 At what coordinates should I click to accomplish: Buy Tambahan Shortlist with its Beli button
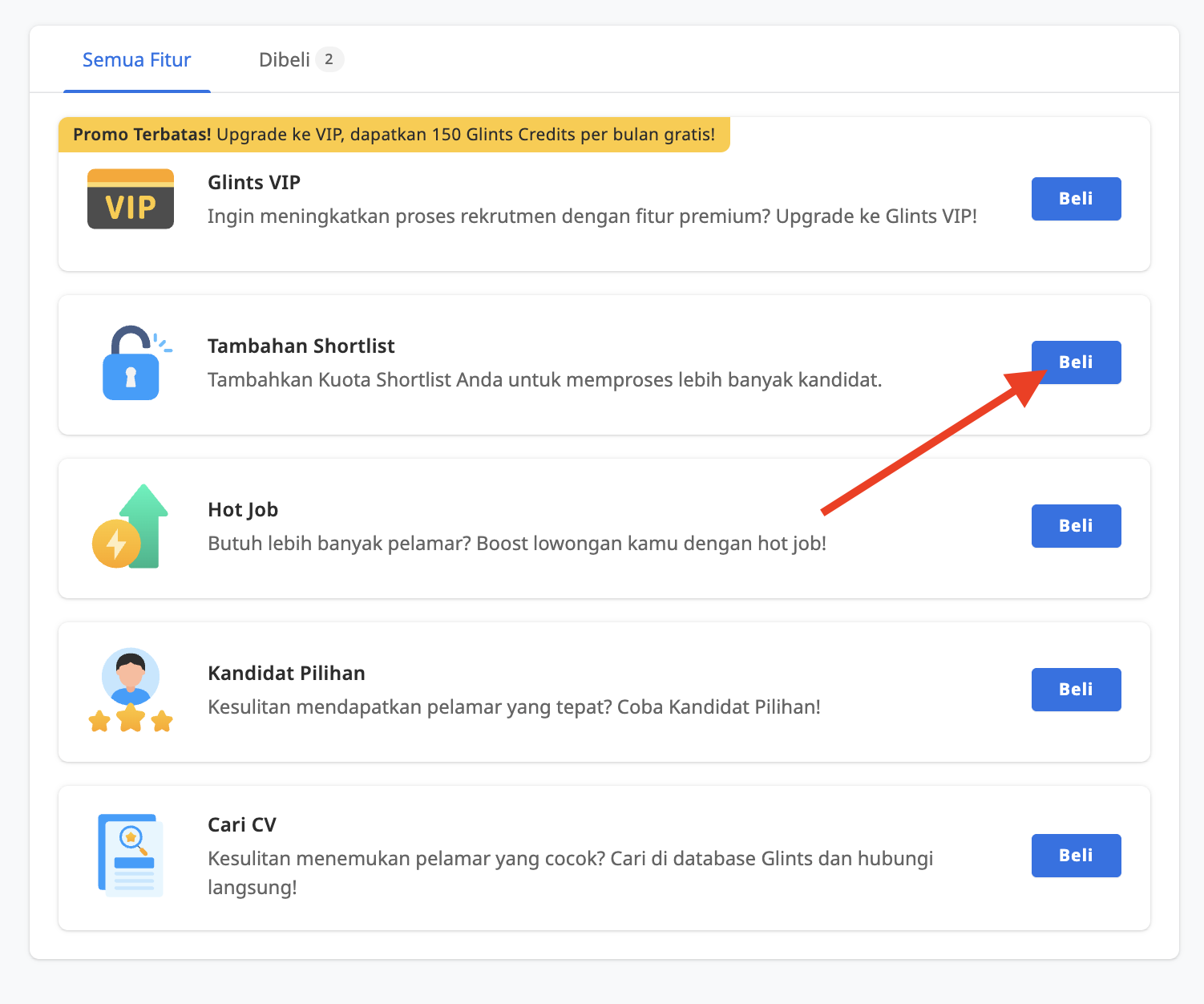coord(1076,362)
